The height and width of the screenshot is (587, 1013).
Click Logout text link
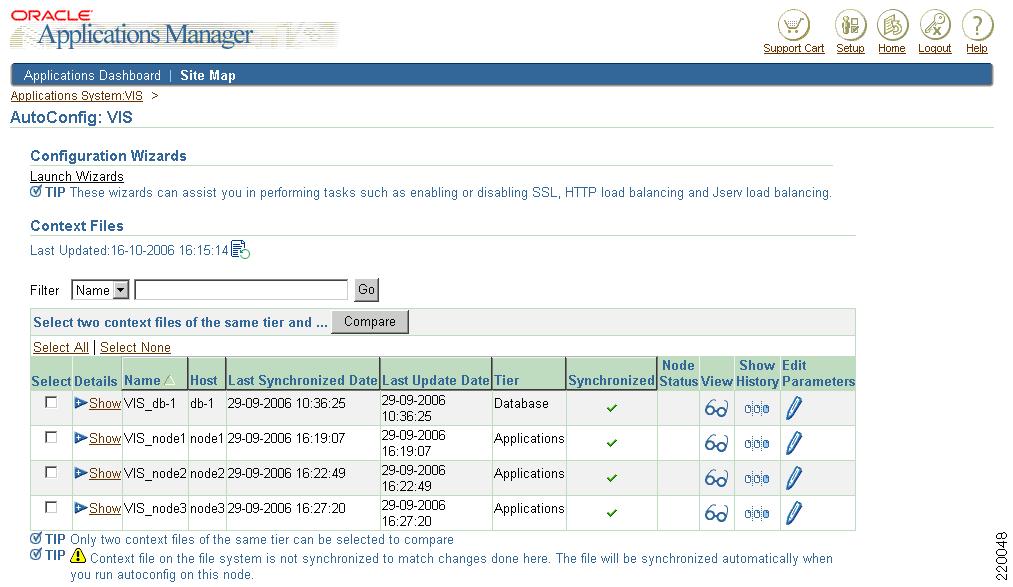pos(935,48)
